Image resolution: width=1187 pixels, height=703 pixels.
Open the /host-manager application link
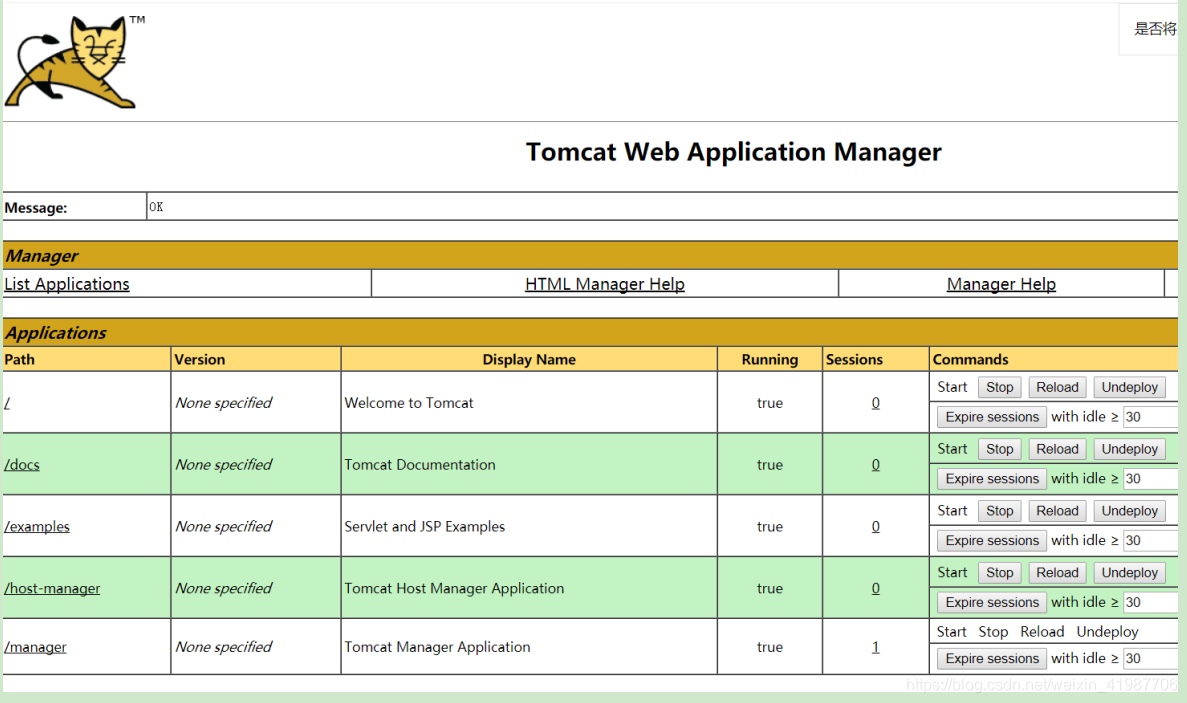tap(52, 588)
